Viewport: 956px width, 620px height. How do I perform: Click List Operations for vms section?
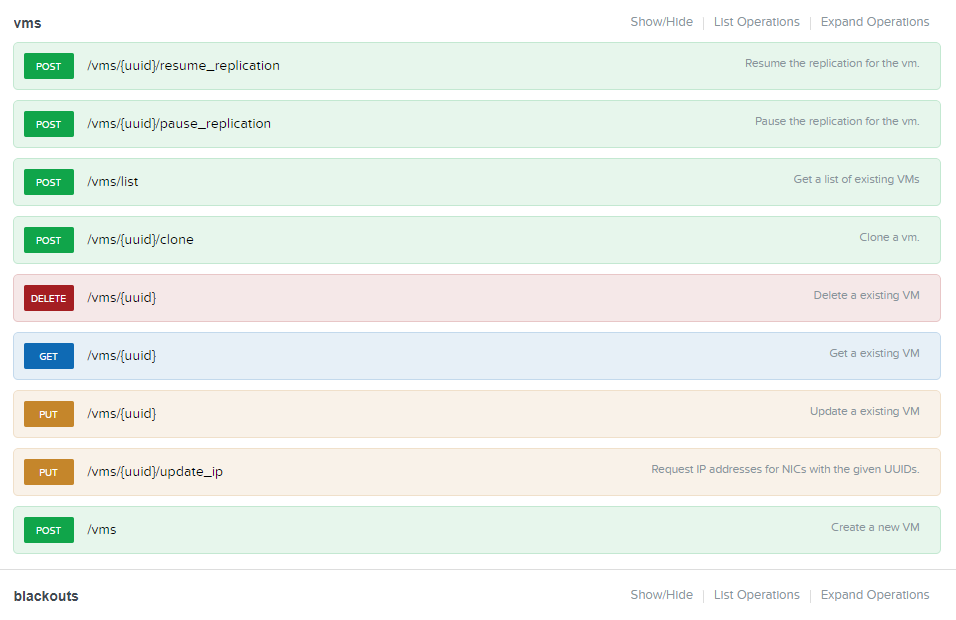tap(757, 22)
